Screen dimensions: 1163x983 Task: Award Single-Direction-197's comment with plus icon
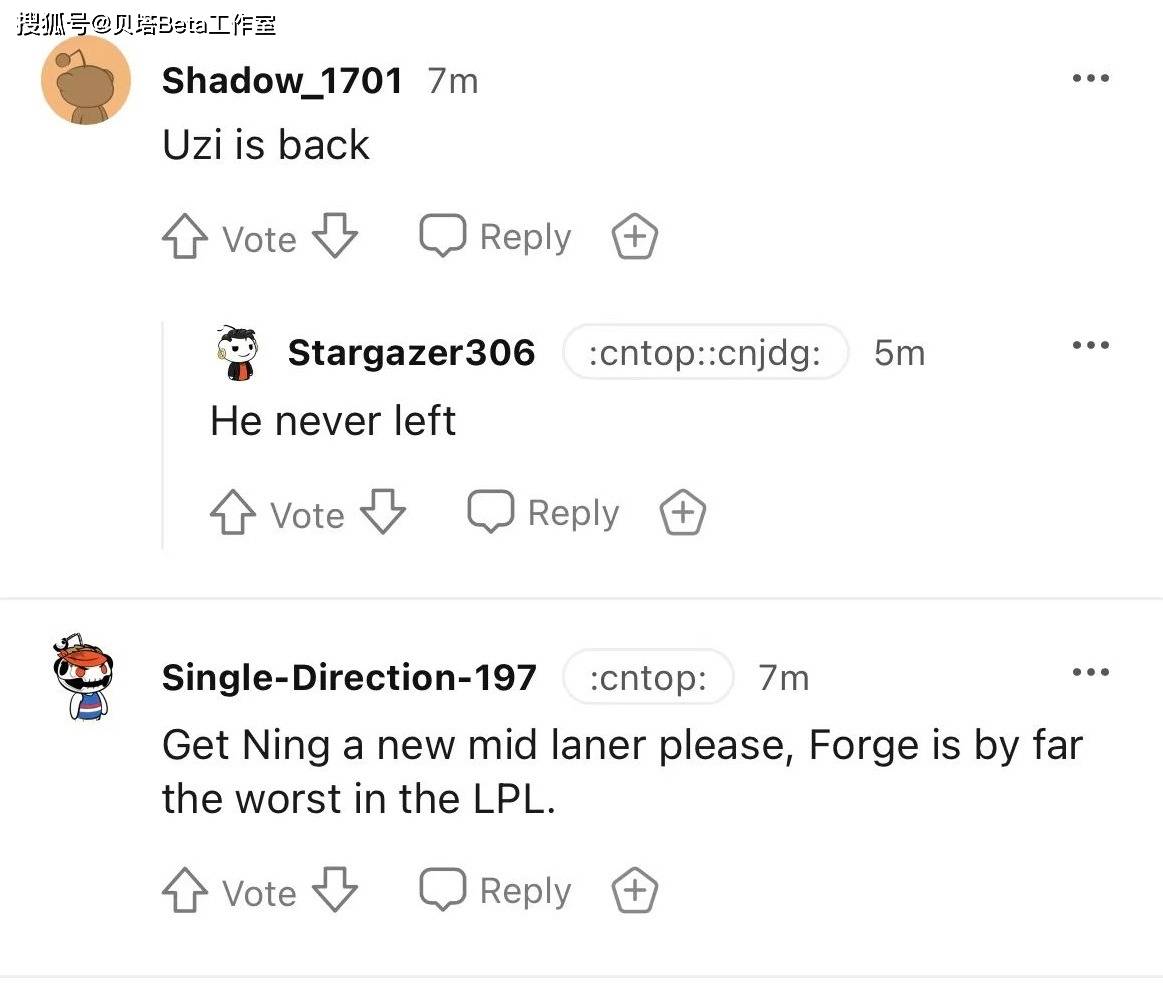point(635,890)
